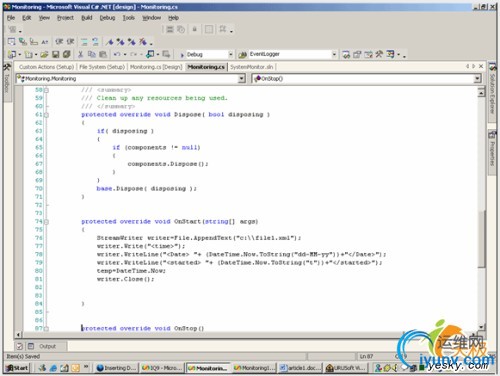Image resolution: width=500 pixels, height=376 pixels.
Task: Click the Toolbox hammer icon in left sidebar
Action: pos(7,67)
